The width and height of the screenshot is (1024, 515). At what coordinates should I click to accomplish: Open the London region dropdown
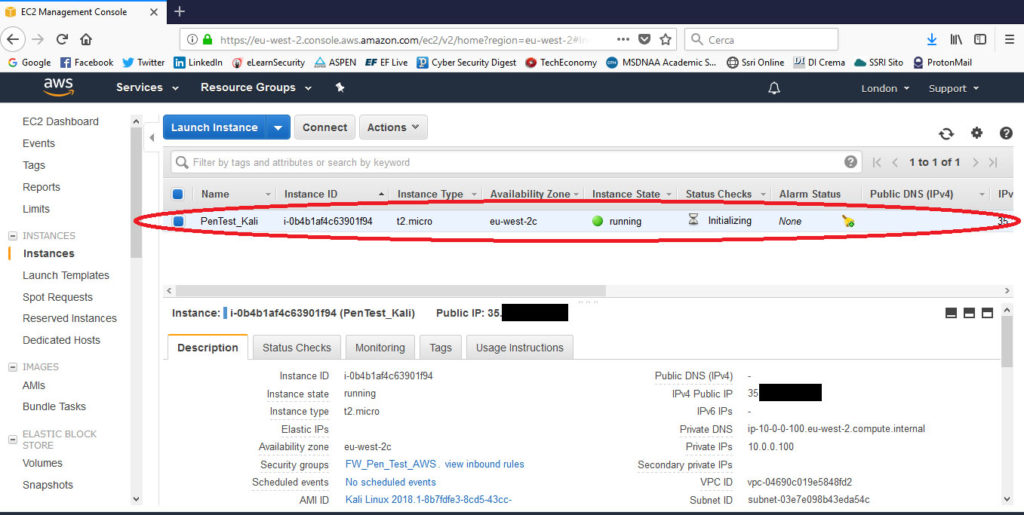pyautogui.click(x=885, y=88)
